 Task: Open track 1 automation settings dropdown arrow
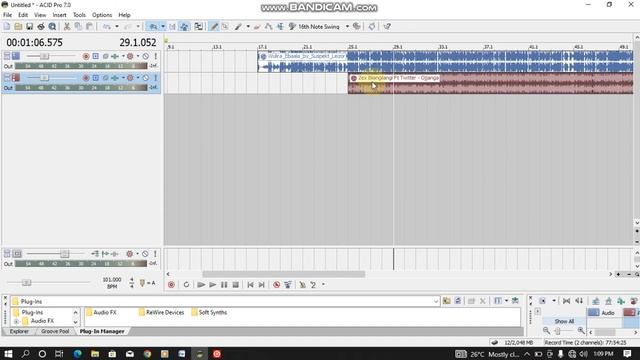[x=138, y=56]
